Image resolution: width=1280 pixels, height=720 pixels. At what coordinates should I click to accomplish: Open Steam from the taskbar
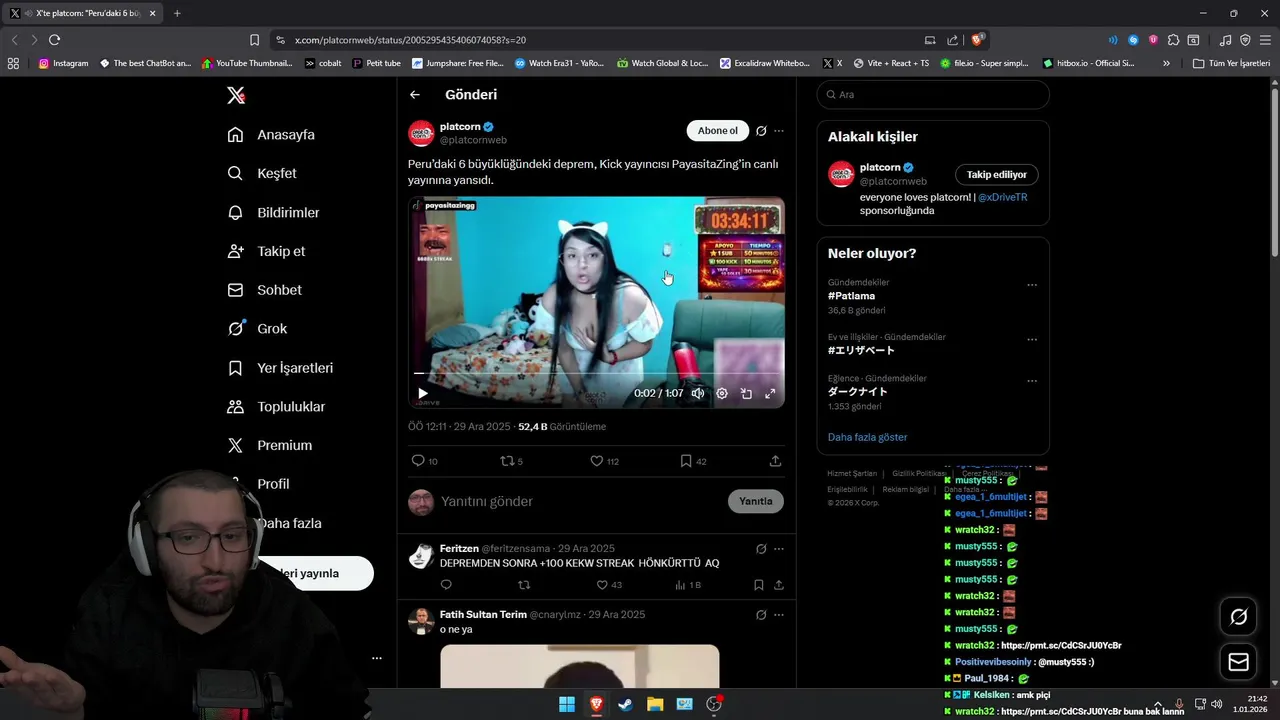626,704
